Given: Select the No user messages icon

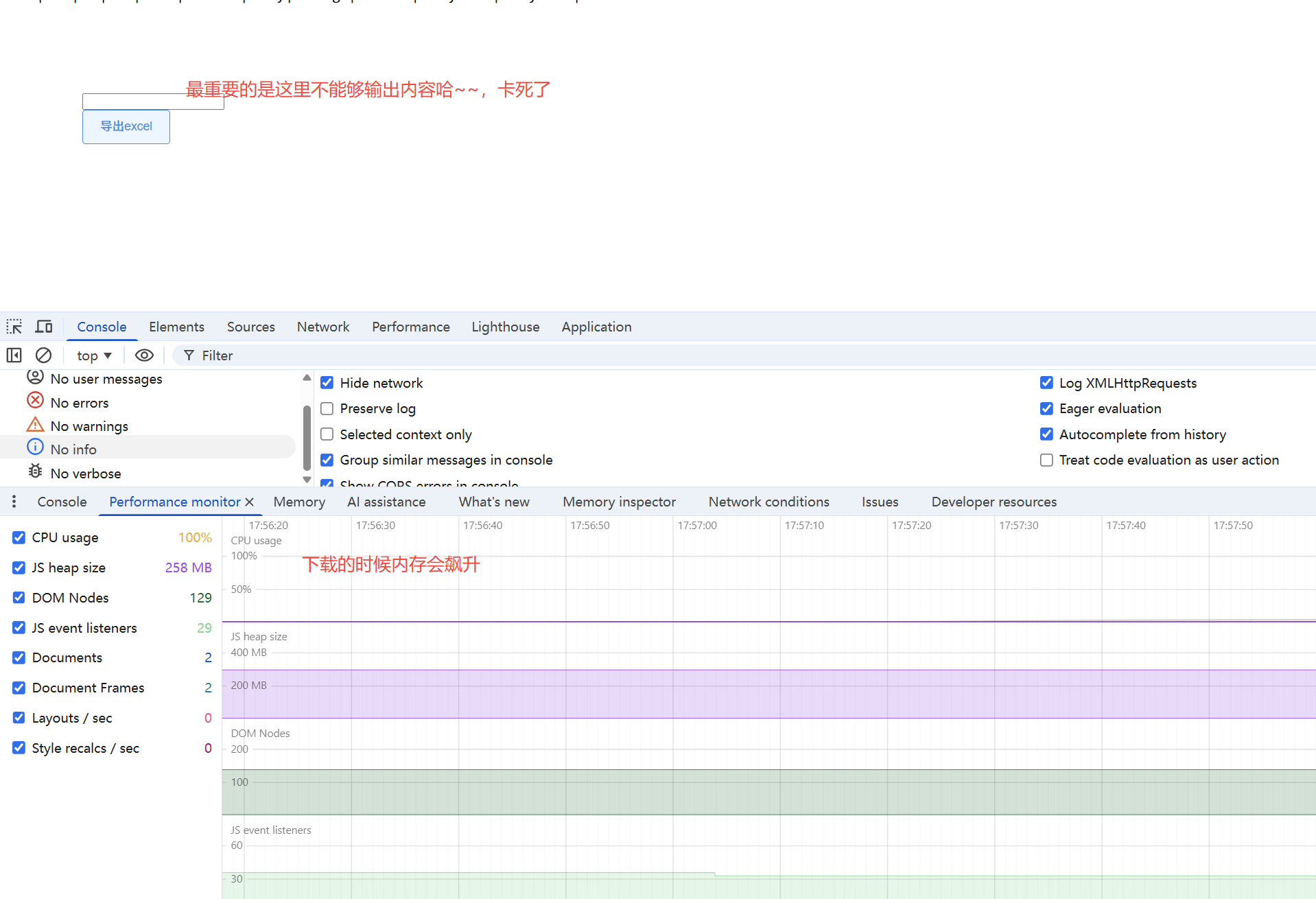Looking at the screenshot, I should coord(35,377).
